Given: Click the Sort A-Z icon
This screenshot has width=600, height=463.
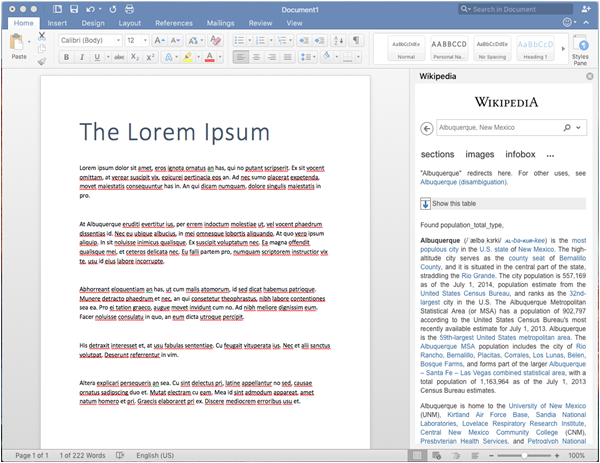Looking at the screenshot, I should point(339,40).
